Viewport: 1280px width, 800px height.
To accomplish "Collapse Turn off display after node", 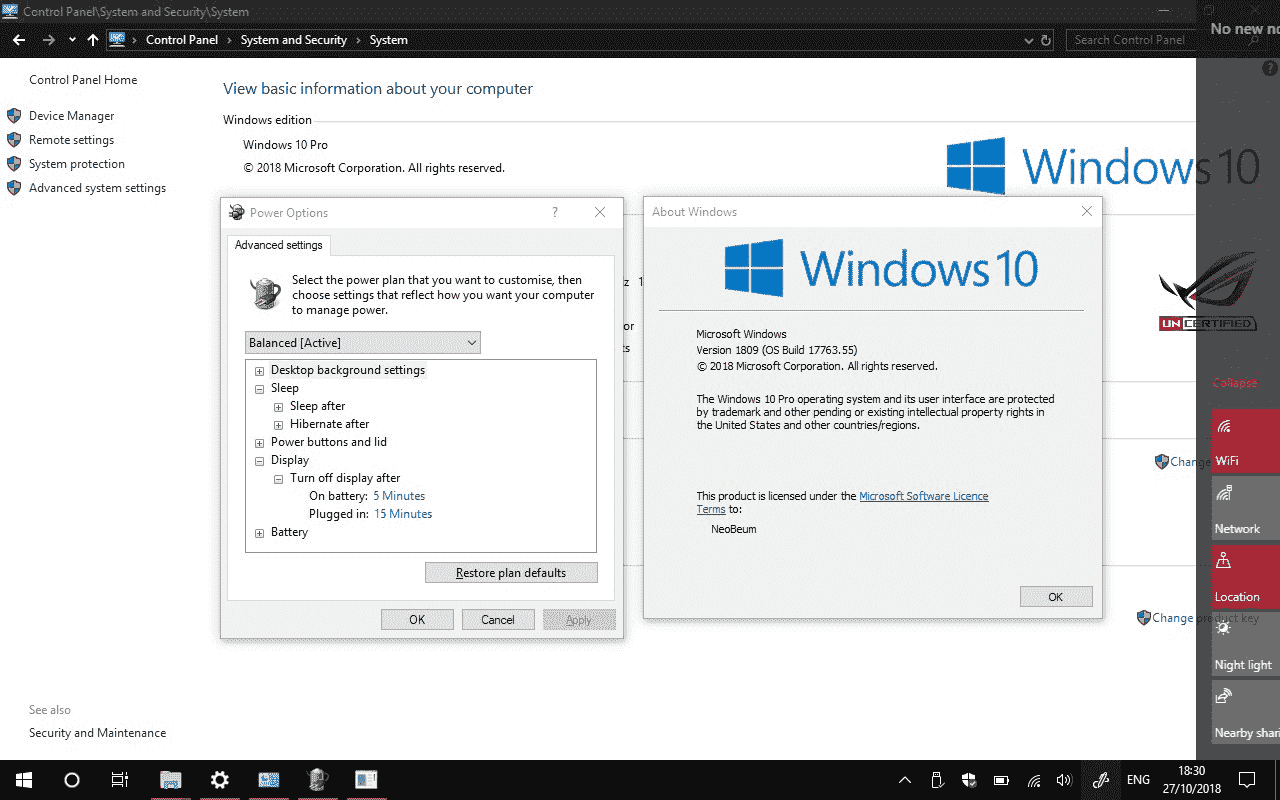I will (x=279, y=479).
